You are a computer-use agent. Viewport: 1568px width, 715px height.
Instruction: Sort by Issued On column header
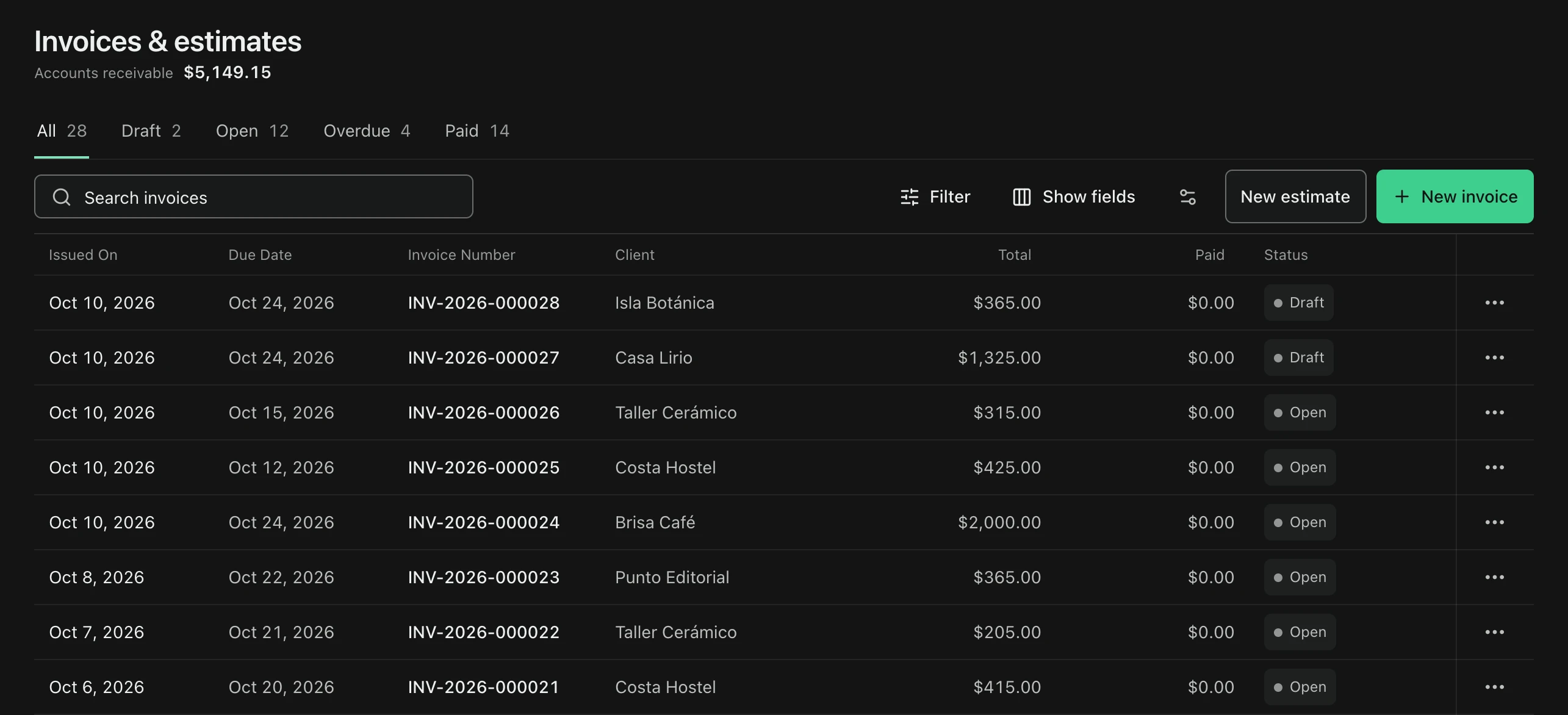pos(83,255)
